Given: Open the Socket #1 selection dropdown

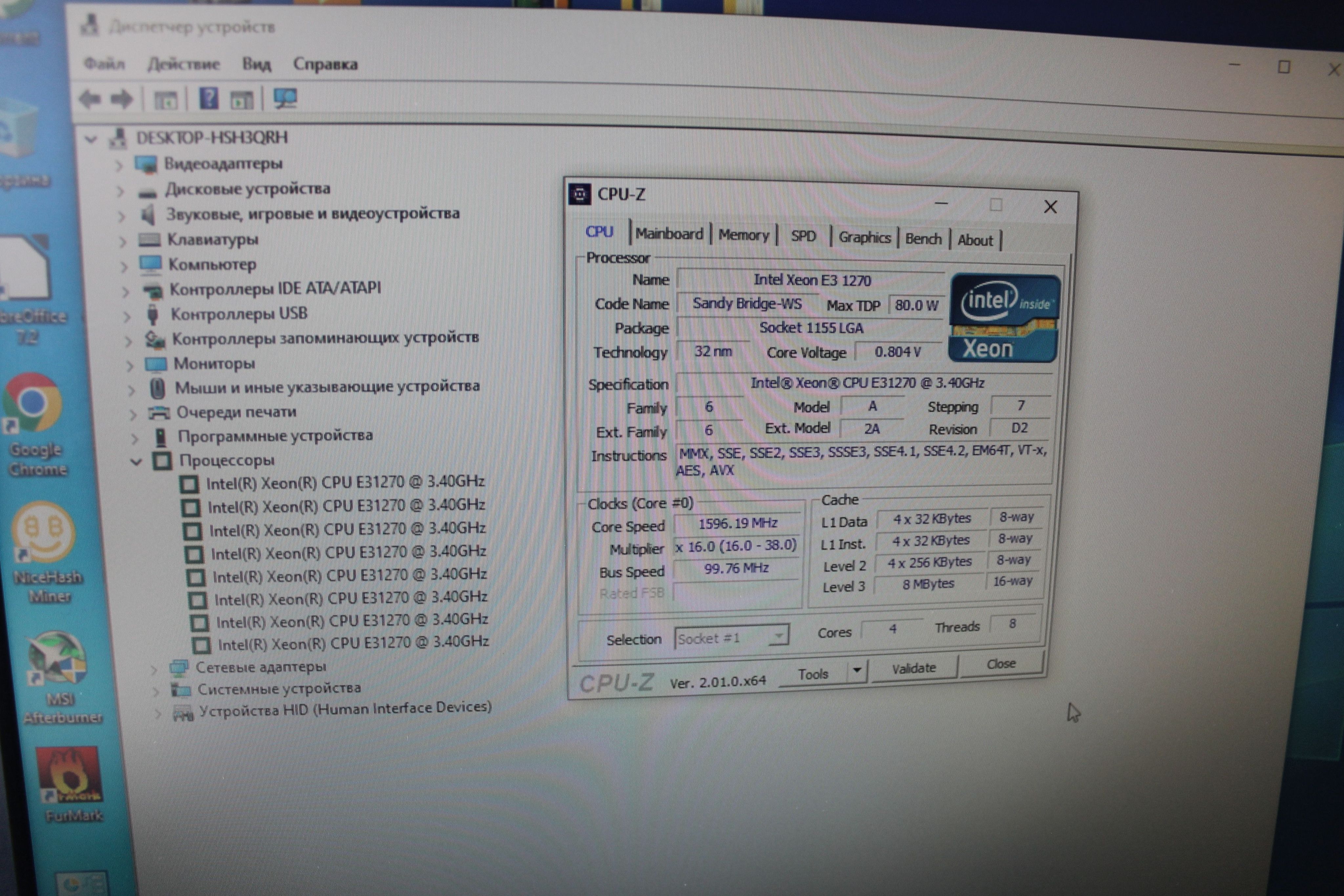Looking at the screenshot, I should [x=732, y=637].
